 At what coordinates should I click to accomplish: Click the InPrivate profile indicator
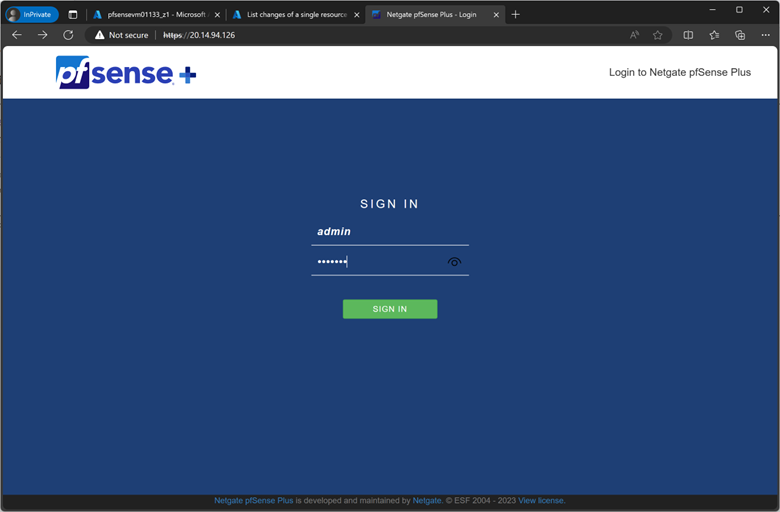[32, 14]
